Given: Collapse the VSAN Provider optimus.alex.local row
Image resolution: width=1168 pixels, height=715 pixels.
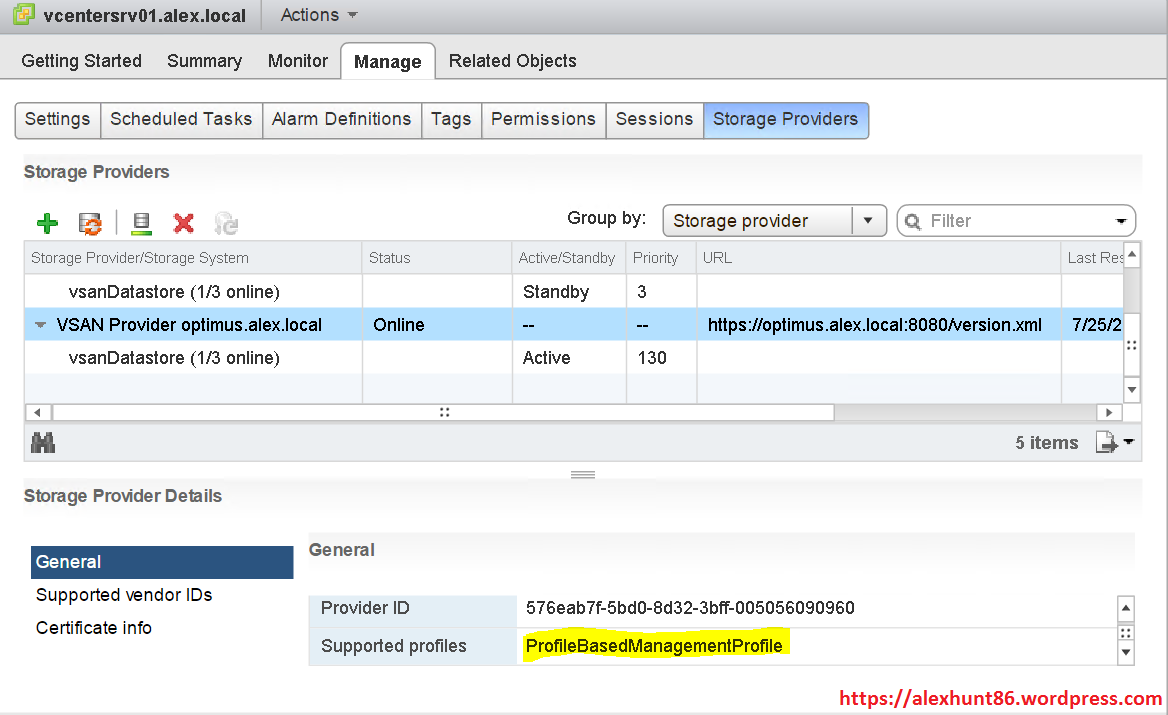Looking at the screenshot, I should [x=39, y=324].
